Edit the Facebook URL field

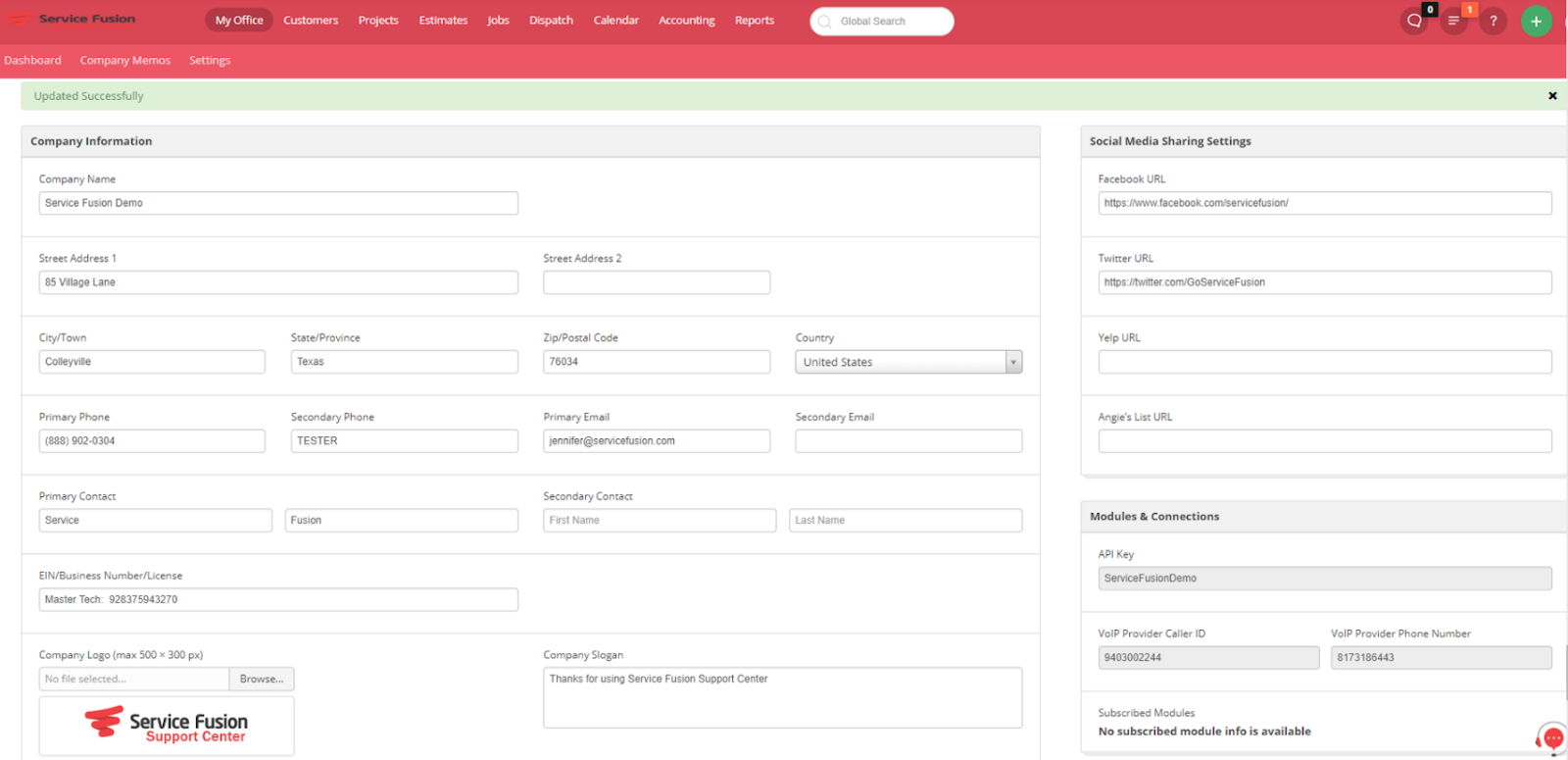(1325, 203)
